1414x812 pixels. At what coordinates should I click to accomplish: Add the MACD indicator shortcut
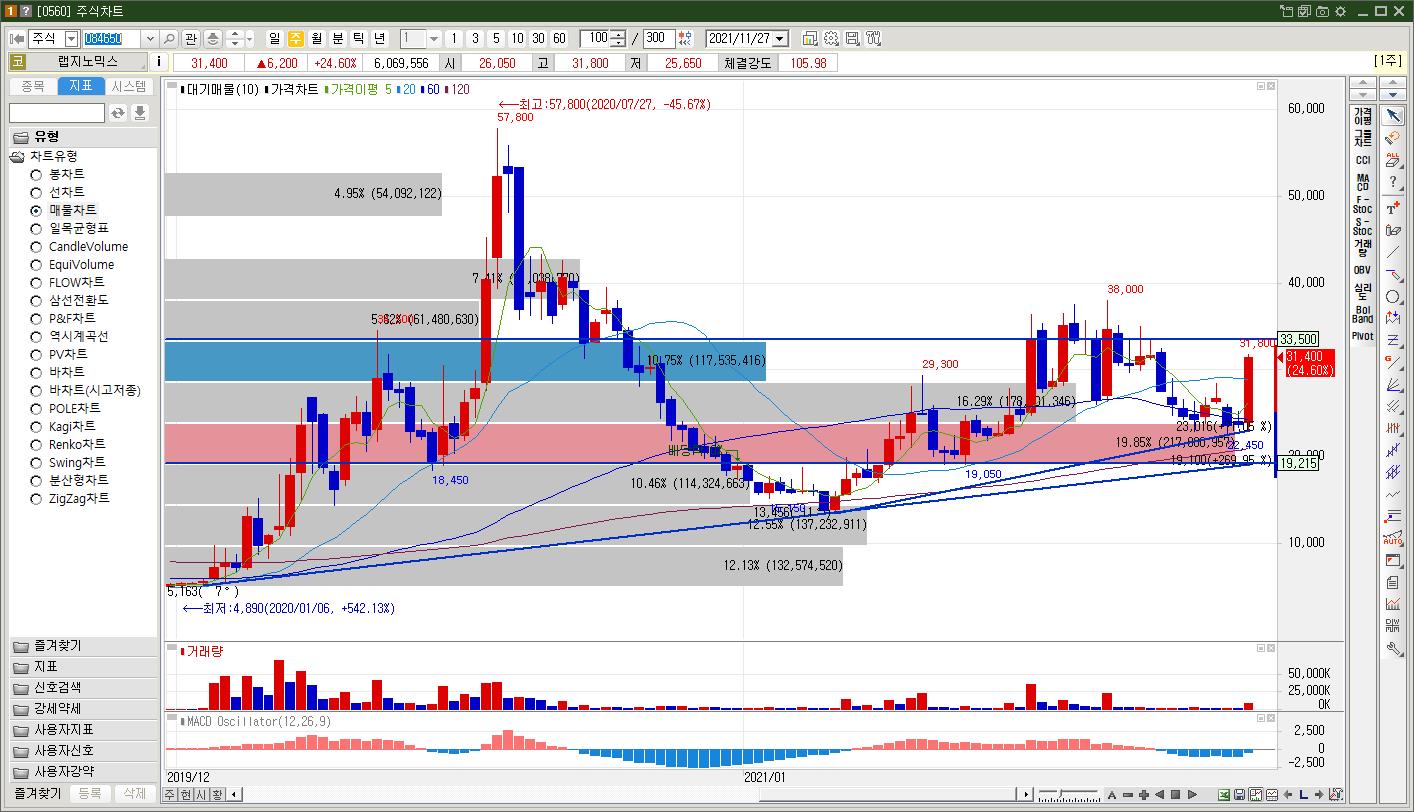[1363, 183]
